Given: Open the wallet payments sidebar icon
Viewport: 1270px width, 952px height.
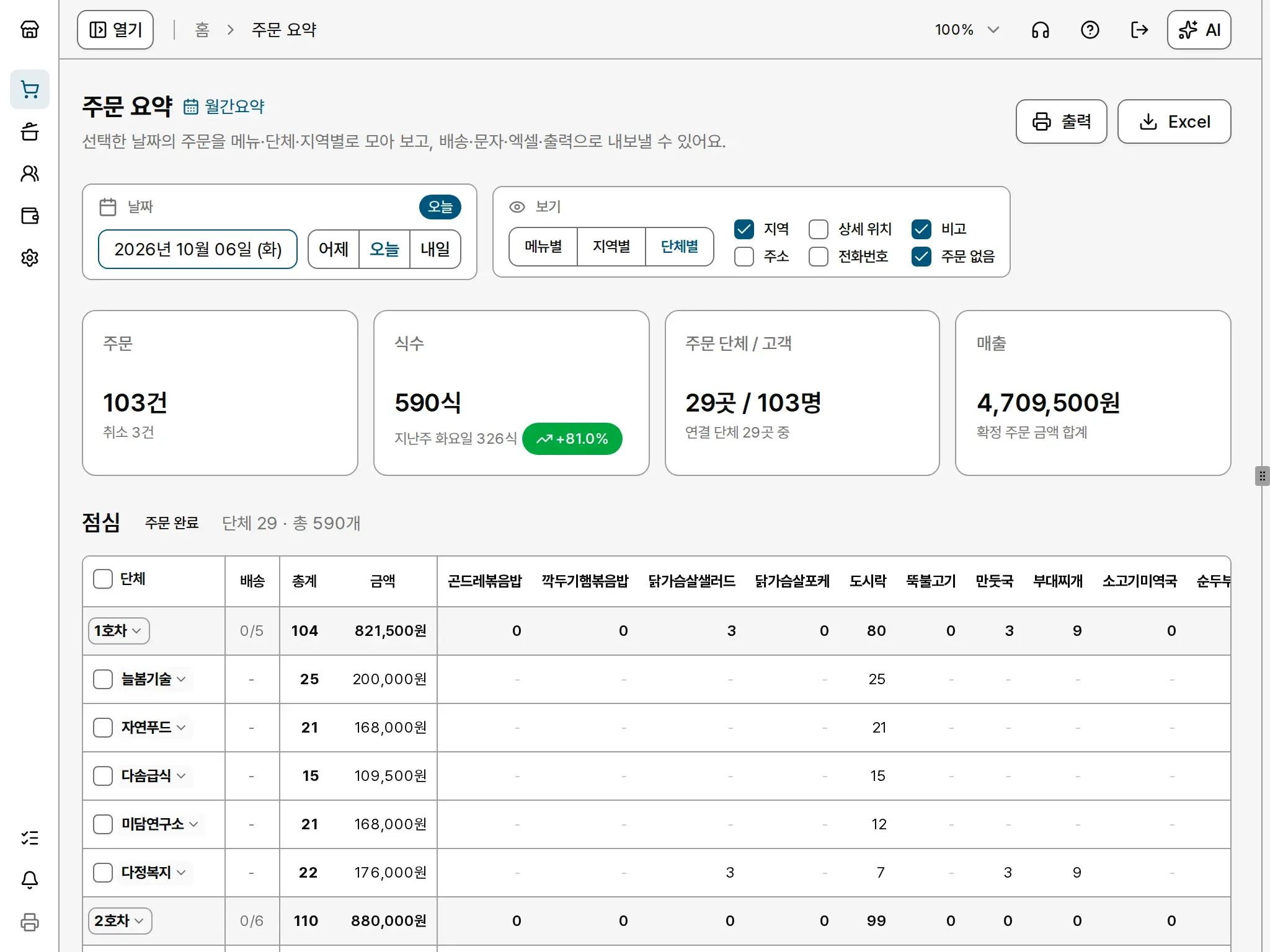Looking at the screenshot, I should (x=30, y=216).
